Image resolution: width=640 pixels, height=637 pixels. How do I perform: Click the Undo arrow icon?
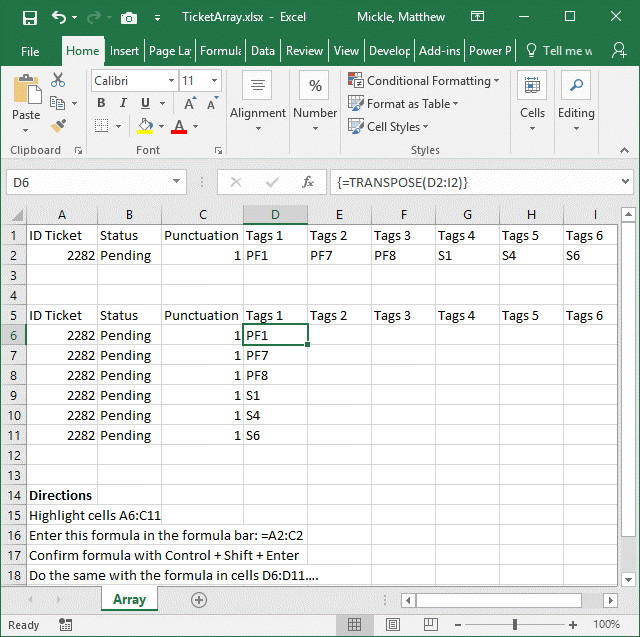click(x=59, y=17)
